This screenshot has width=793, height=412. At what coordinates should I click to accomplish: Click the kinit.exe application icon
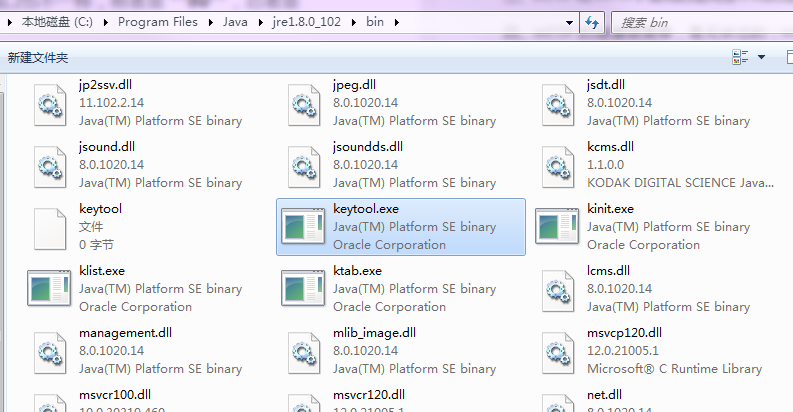click(557, 226)
